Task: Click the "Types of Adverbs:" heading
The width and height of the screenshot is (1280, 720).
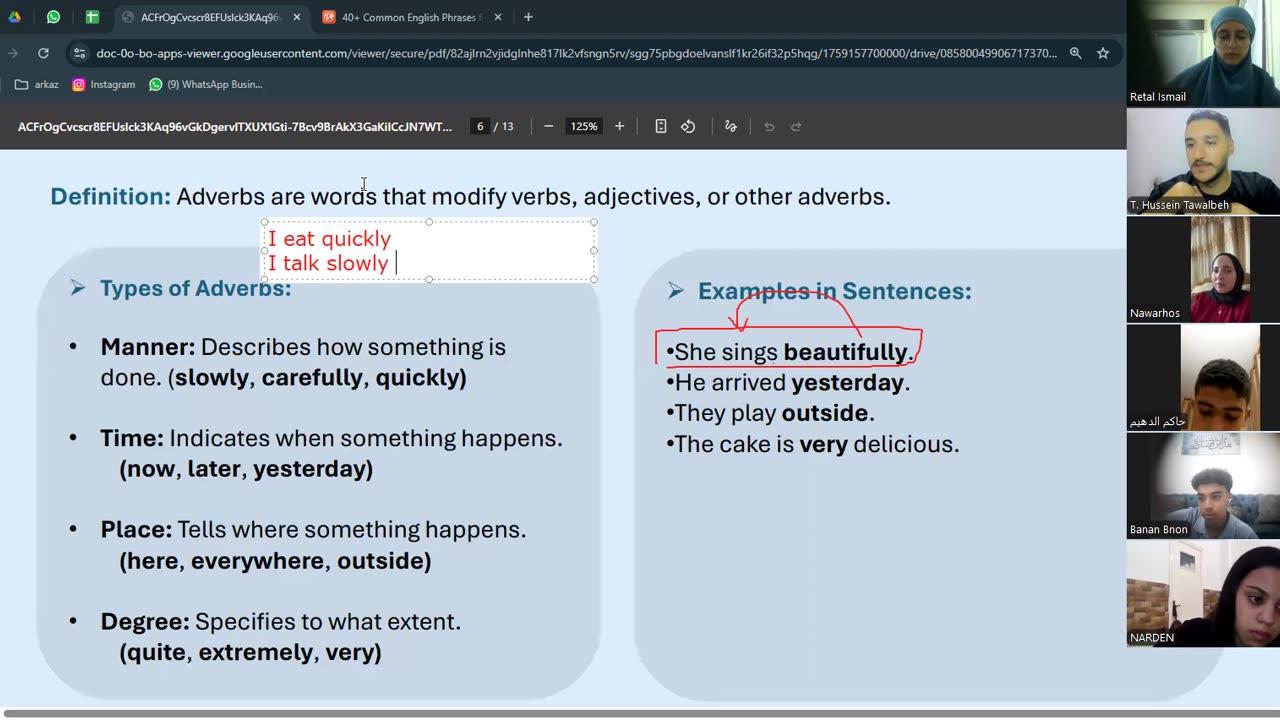Action: [x=196, y=288]
